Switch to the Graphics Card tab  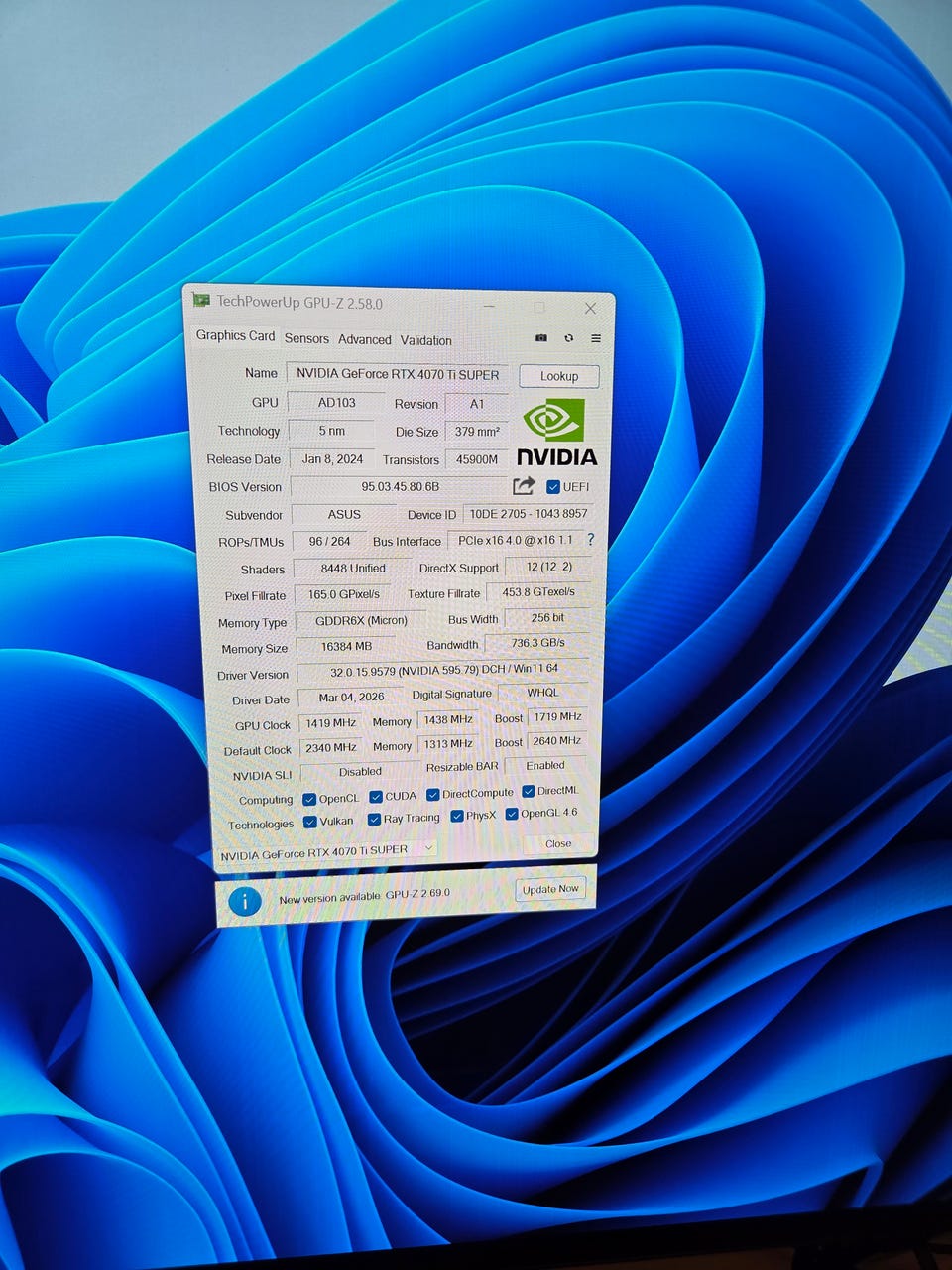235,335
